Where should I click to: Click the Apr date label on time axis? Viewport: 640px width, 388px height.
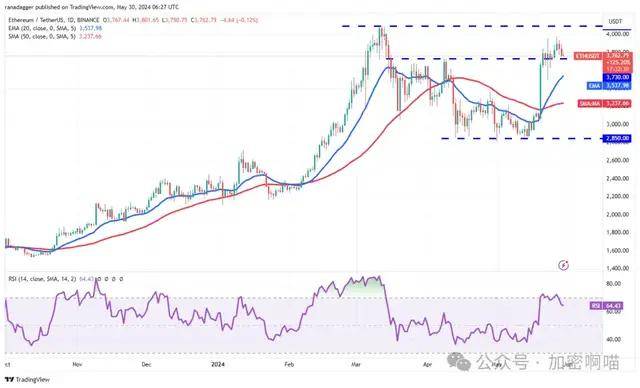[x=427, y=364]
